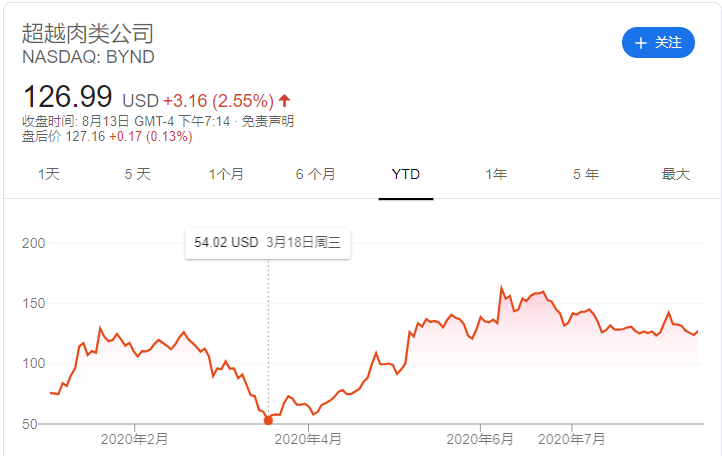Switch to the 1天 tab

[x=49, y=174]
